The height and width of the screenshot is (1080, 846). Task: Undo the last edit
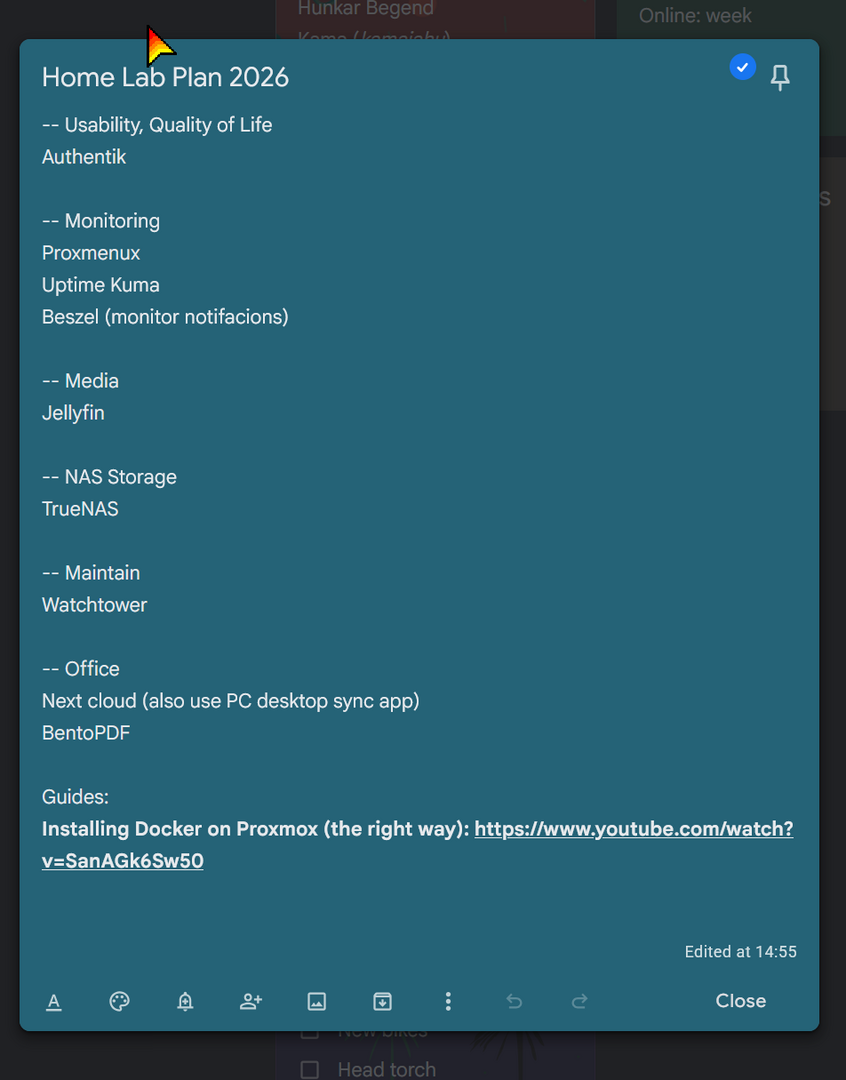[x=514, y=1001]
